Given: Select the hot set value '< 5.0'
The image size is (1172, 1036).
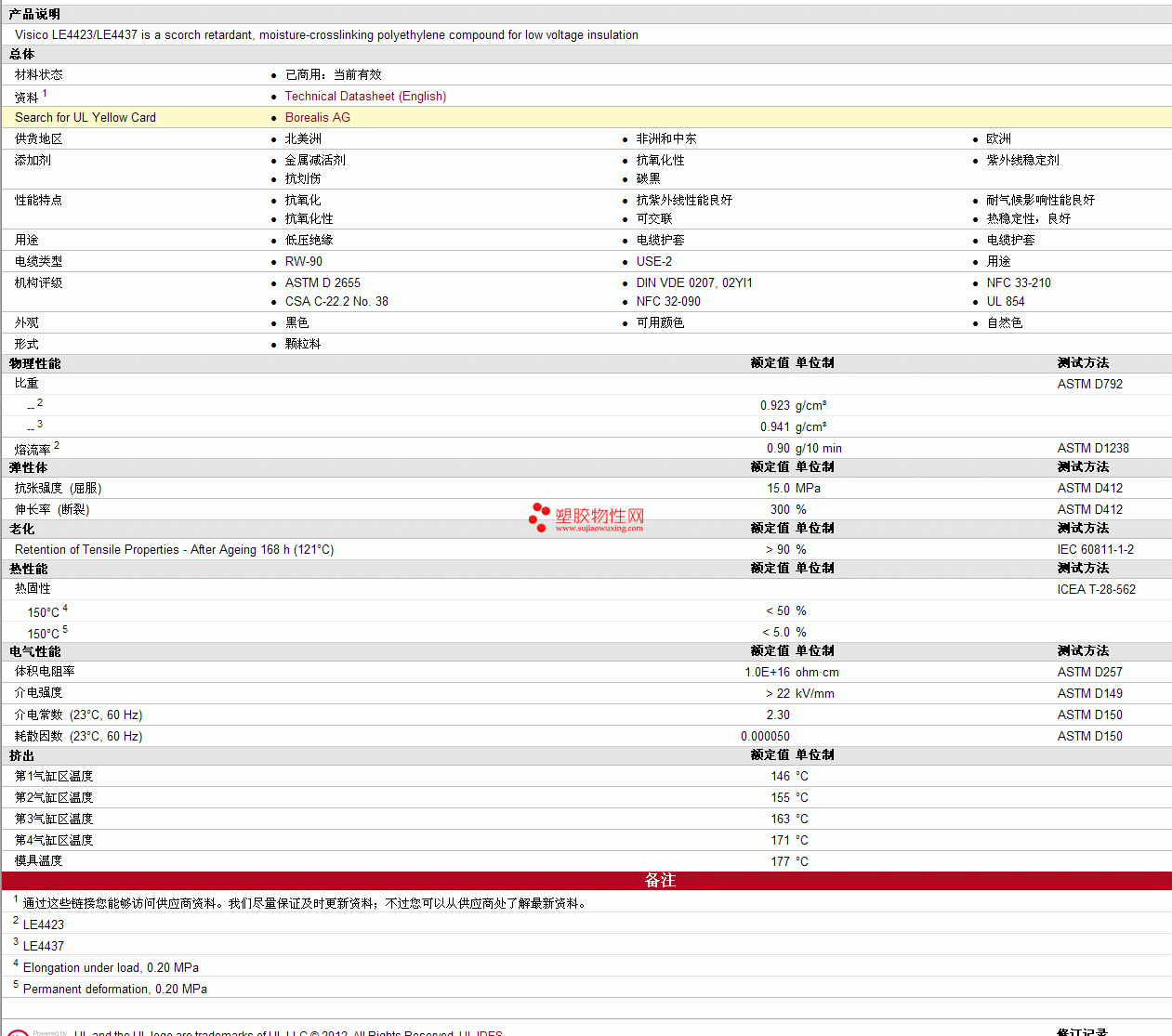Looking at the screenshot, I should point(776,633).
